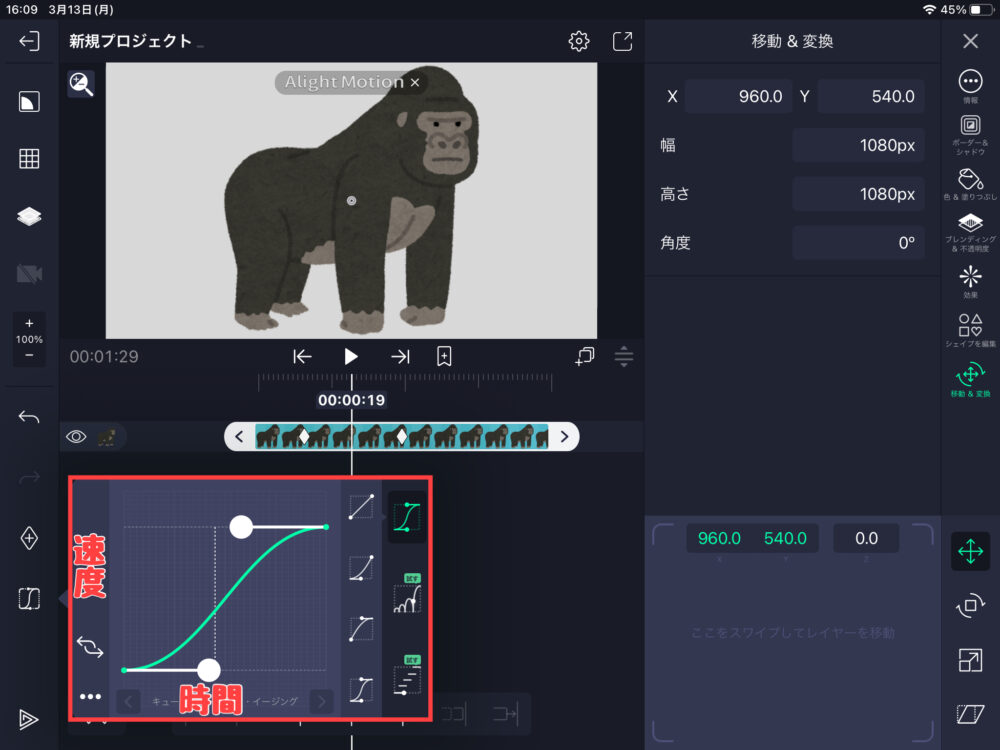The width and height of the screenshot is (1000, 750).
Task: Toggle layer visibility eye icon
Action: pos(76,436)
